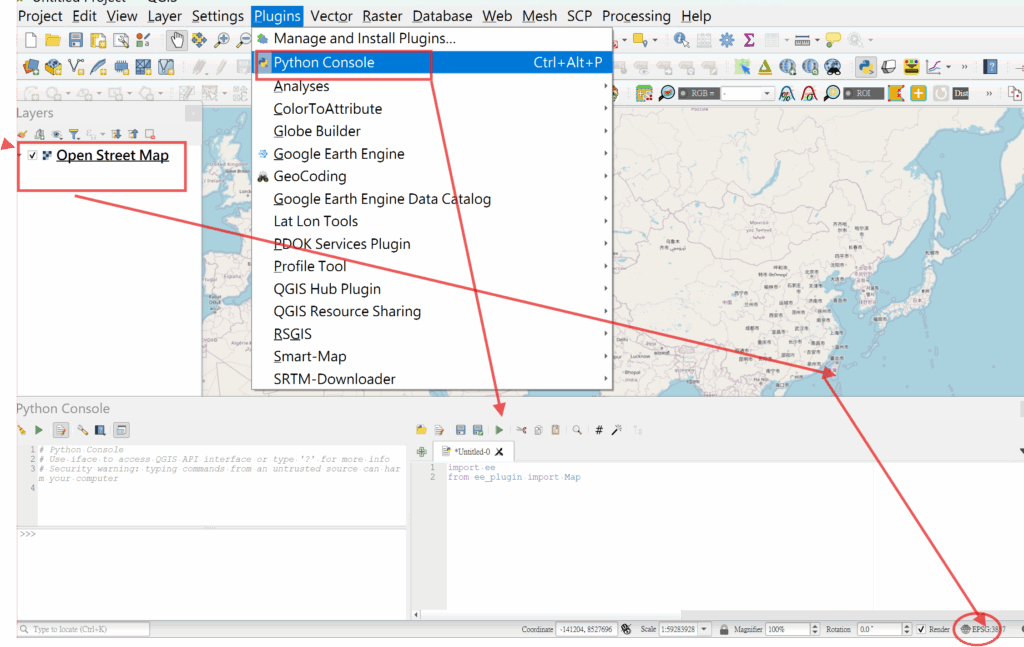Viewport: 1024px width, 647px height.
Task: Click the Find Text magnifier in editor
Action: pos(577,430)
